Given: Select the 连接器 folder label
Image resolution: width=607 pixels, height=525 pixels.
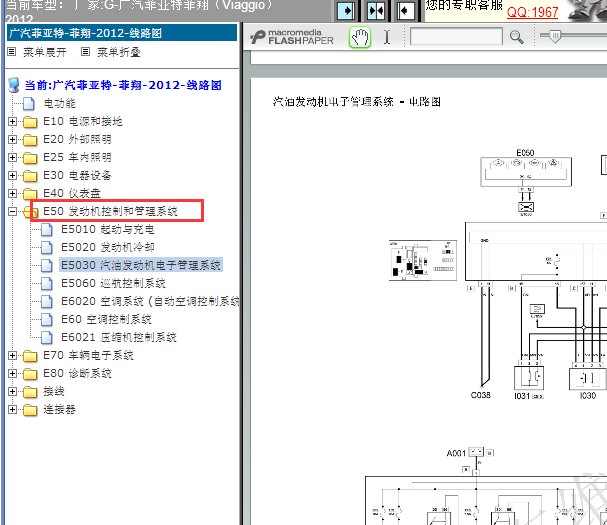Looking at the screenshot, I should pos(59,409).
